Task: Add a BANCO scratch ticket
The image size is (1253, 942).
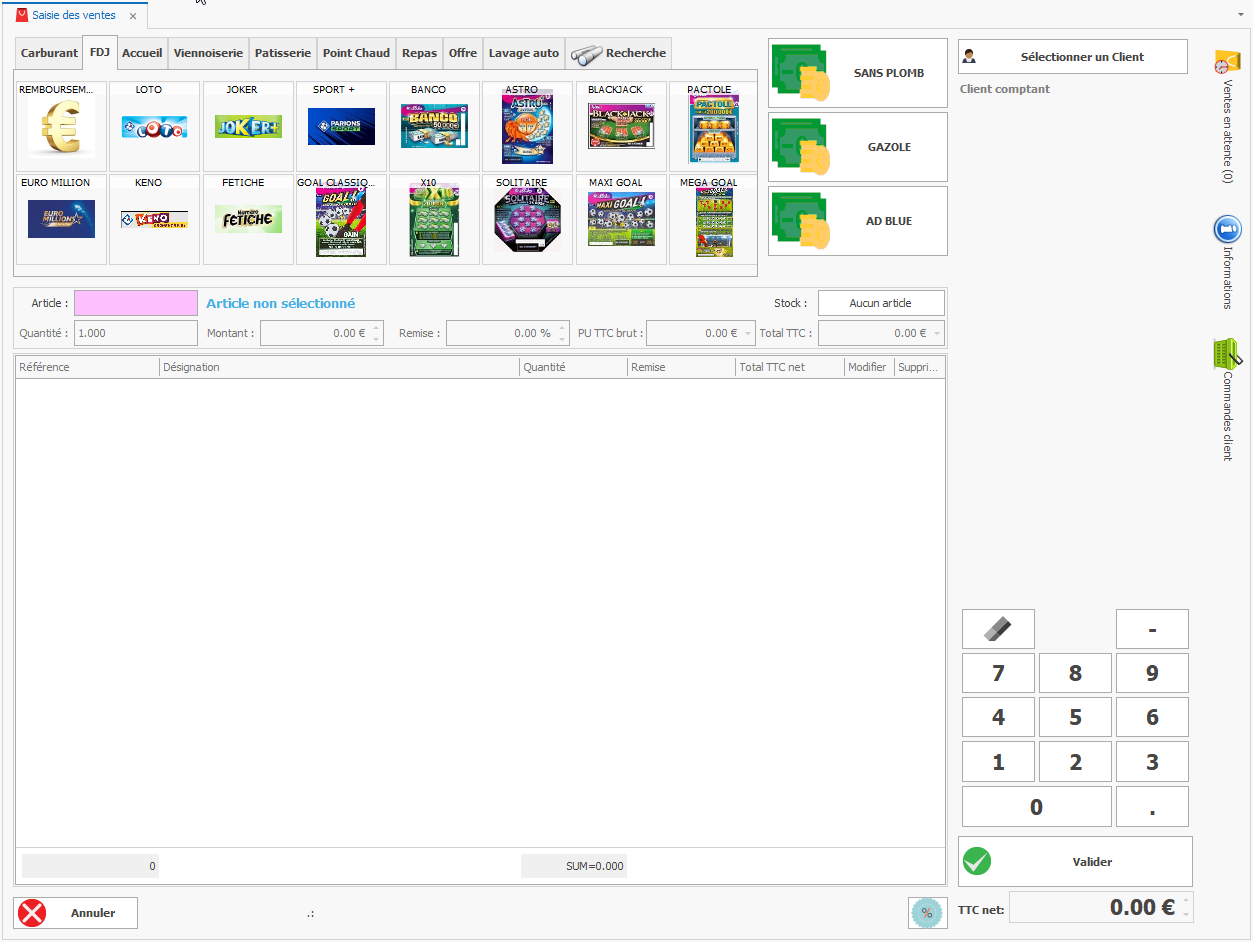Action: (434, 127)
